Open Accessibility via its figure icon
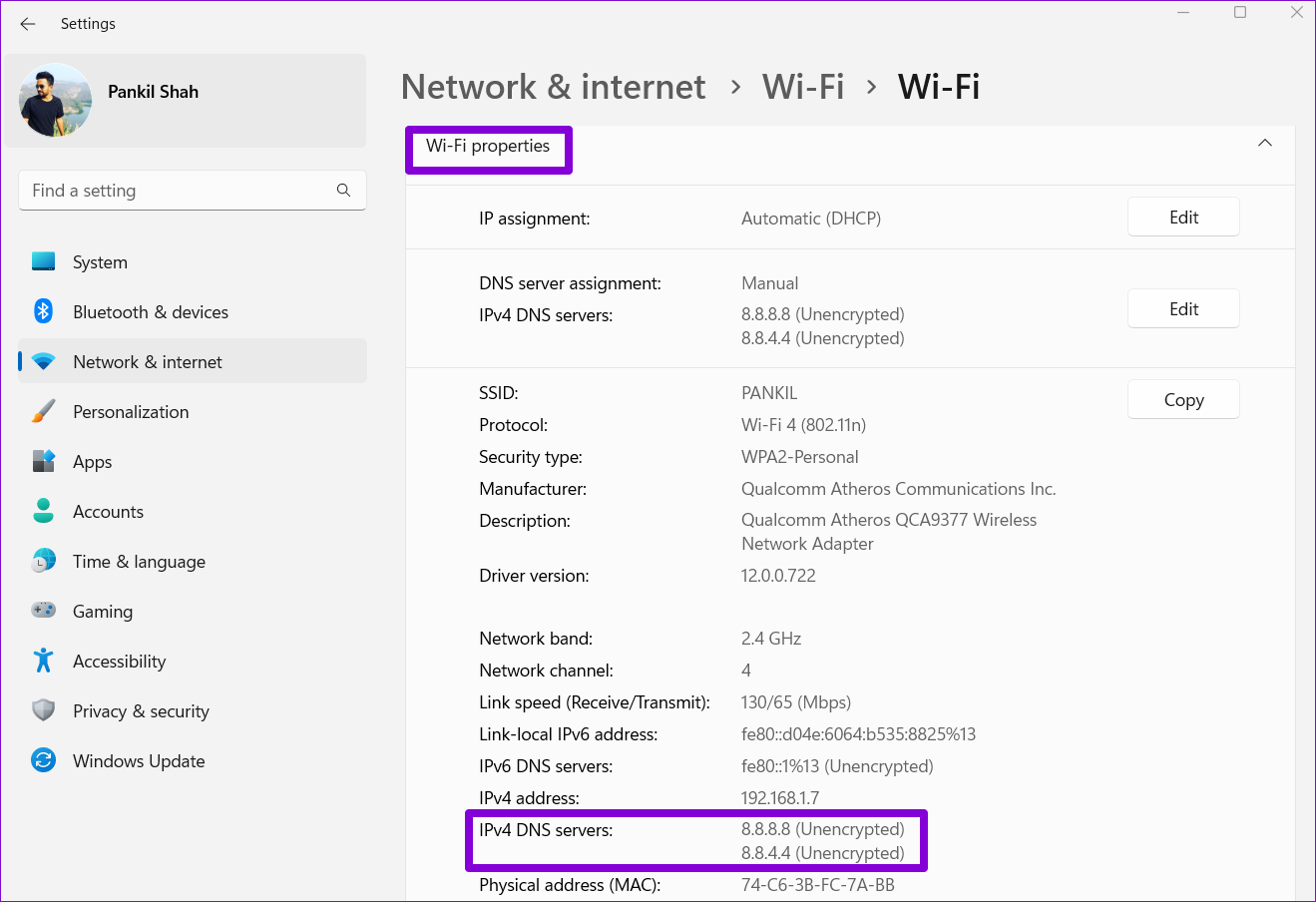Image resolution: width=1316 pixels, height=902 pixels. pyautogui.click(x=43, y=661)
